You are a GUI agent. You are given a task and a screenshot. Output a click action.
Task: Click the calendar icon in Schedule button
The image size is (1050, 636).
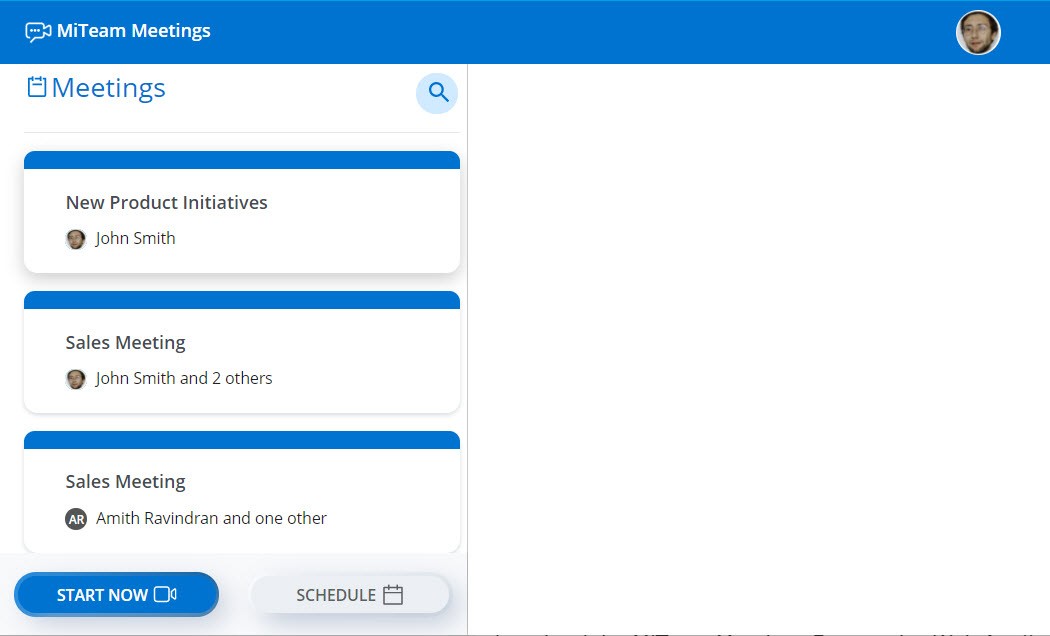point(393,595)
